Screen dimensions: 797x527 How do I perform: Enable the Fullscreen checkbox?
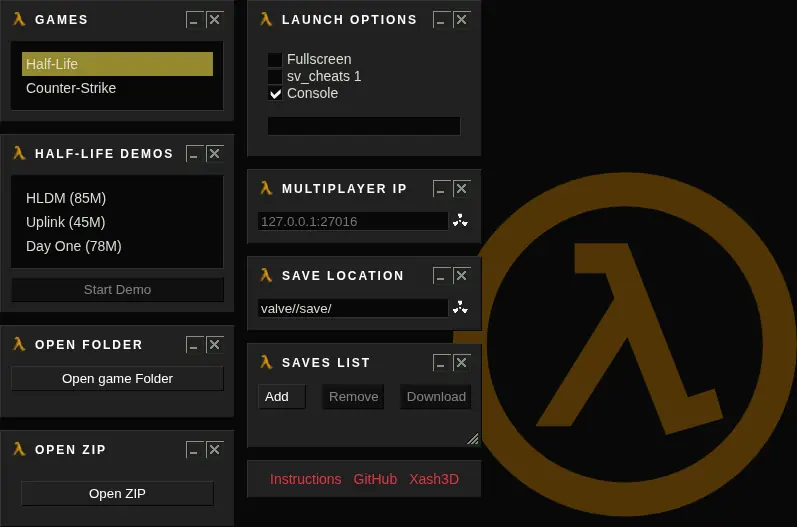(x=275, y=60)
